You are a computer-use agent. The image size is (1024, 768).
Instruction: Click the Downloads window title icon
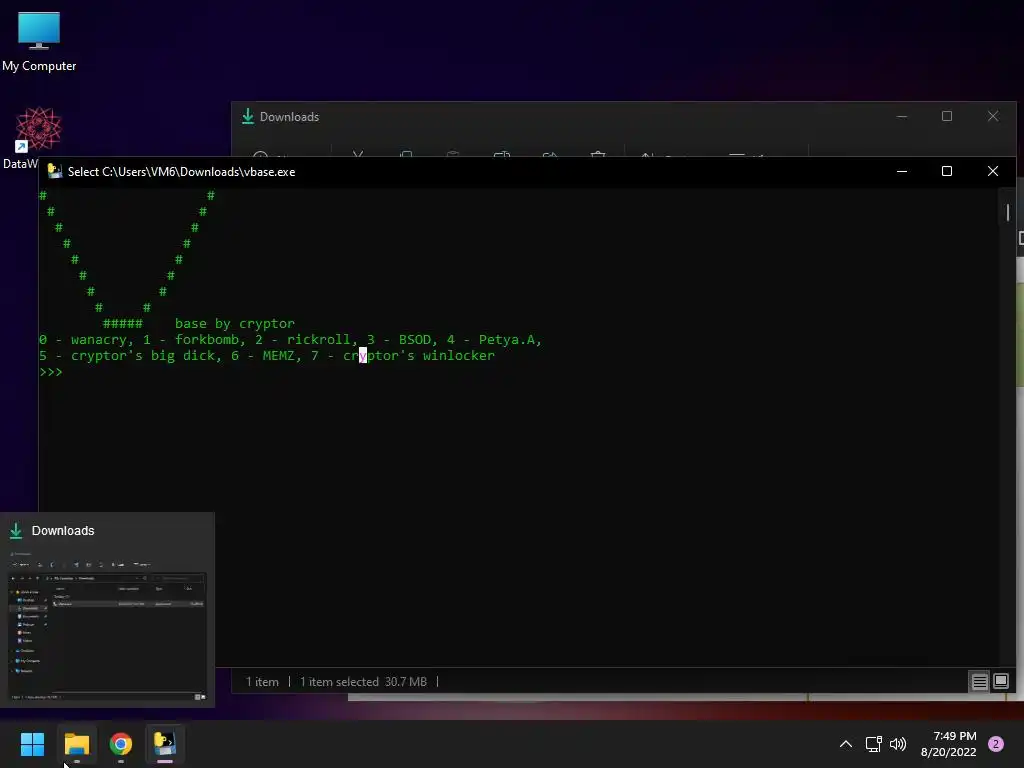pos(248,116)
